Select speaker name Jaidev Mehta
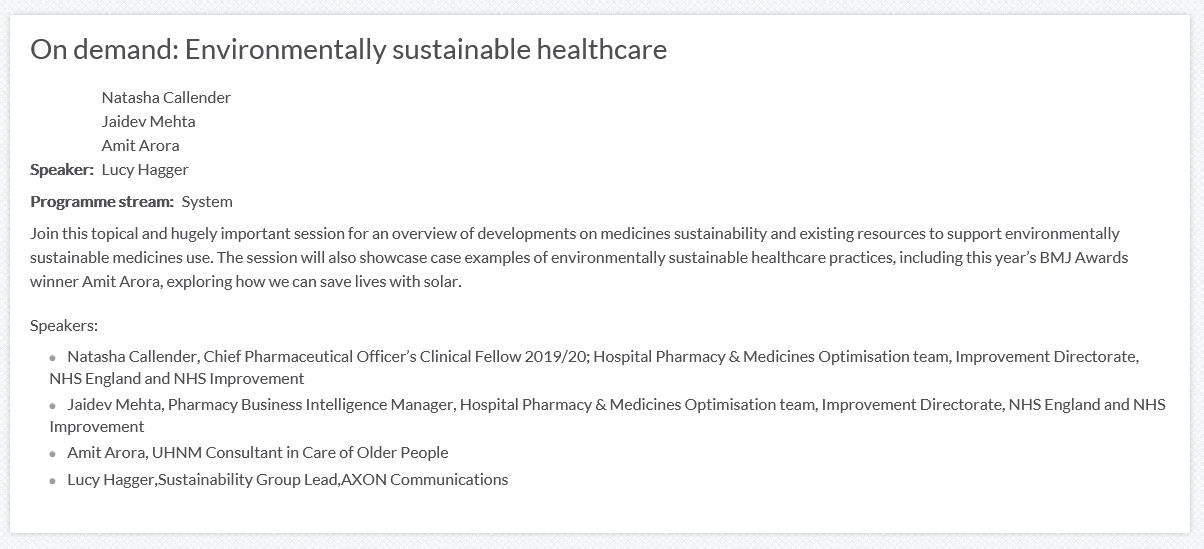The image size is (1204, 549). [x=148, y=121]
